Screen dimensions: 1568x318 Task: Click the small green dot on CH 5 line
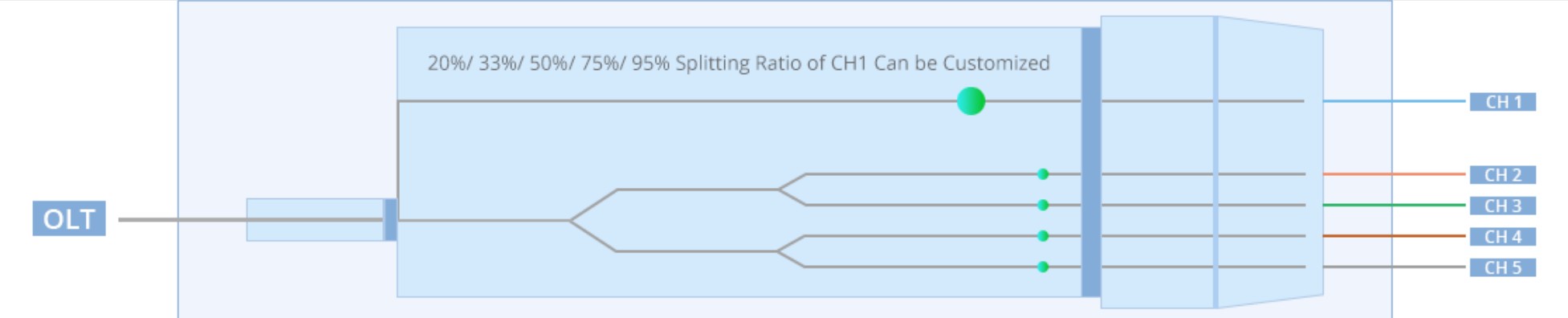(x=1043, y=267)
